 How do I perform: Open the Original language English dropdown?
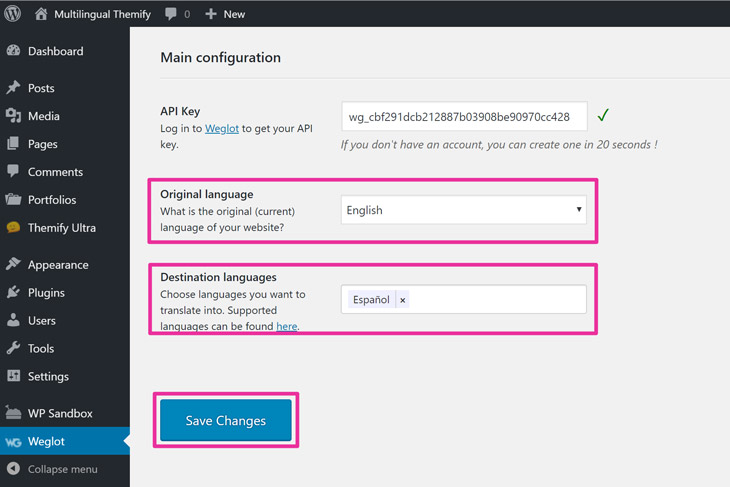point(464,210)
